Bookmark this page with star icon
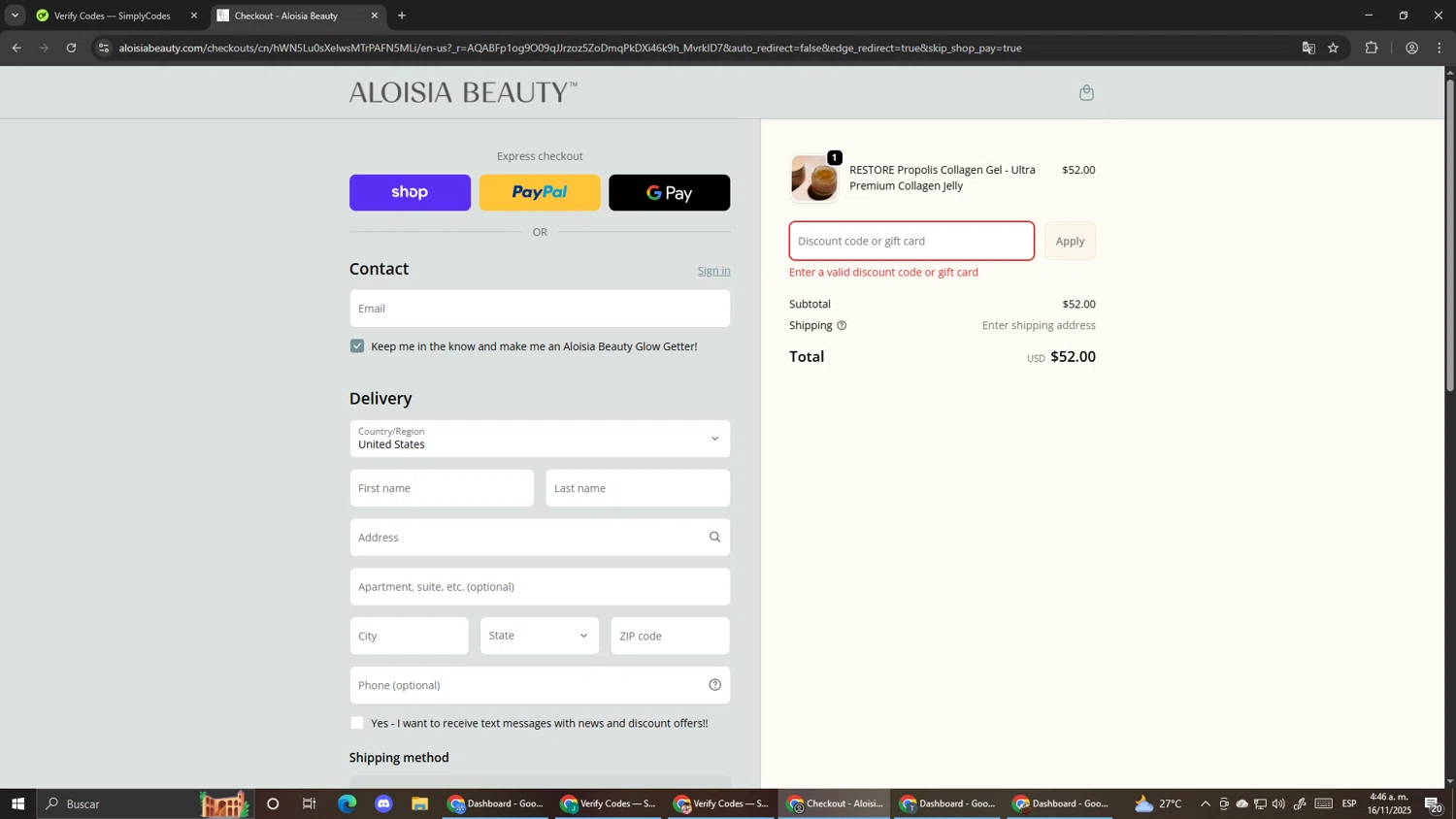Image resolution: width=1456 pixels, height=819 pixels. [x=1334, y=48]
